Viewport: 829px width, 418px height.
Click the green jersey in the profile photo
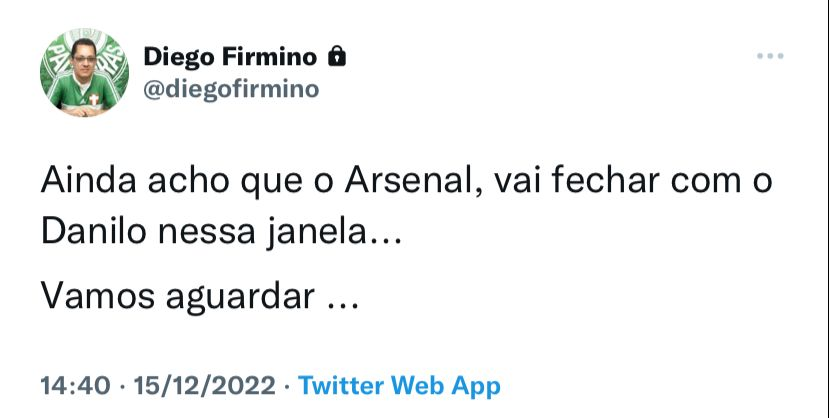(x=85, y=100)
